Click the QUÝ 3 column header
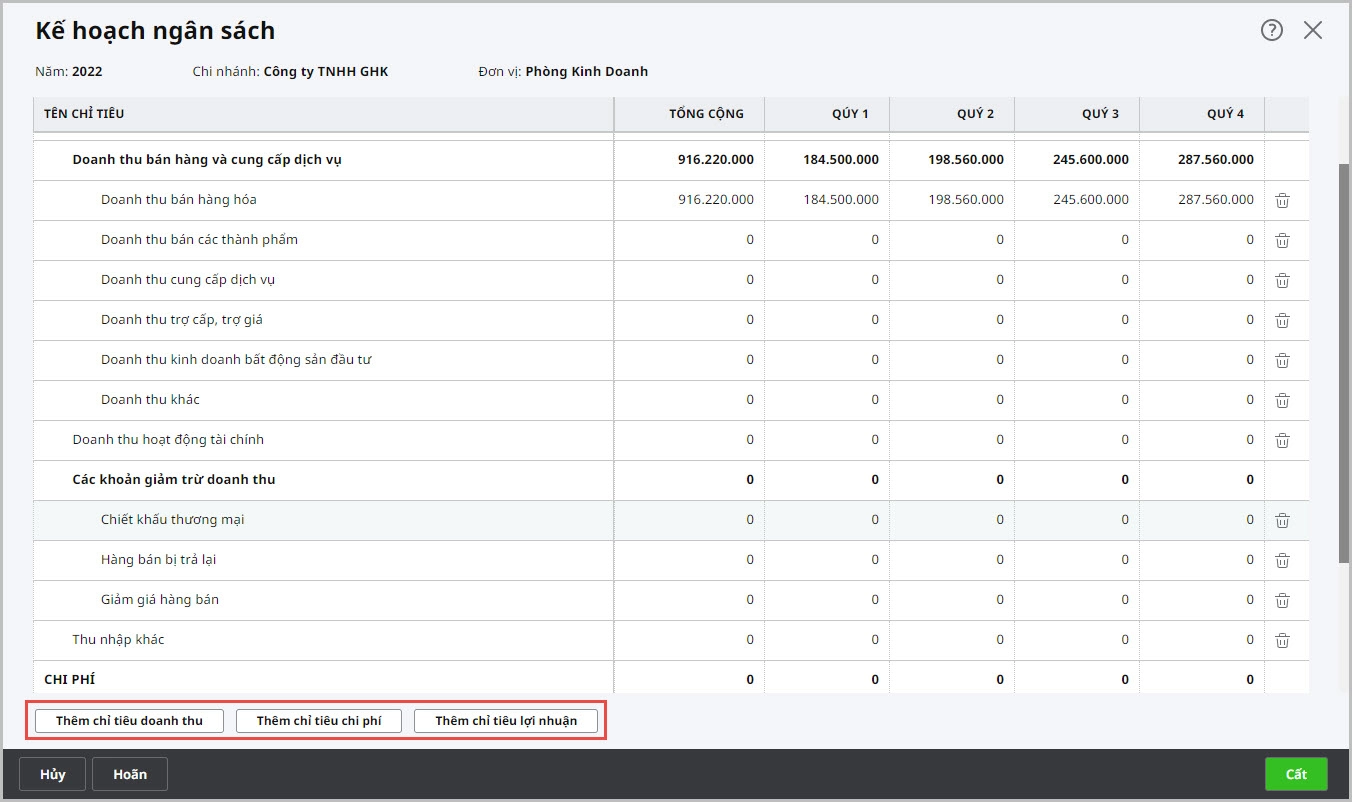This screenshot has height=802, width=1352. pyautogui.click(x=1077, y=114)
